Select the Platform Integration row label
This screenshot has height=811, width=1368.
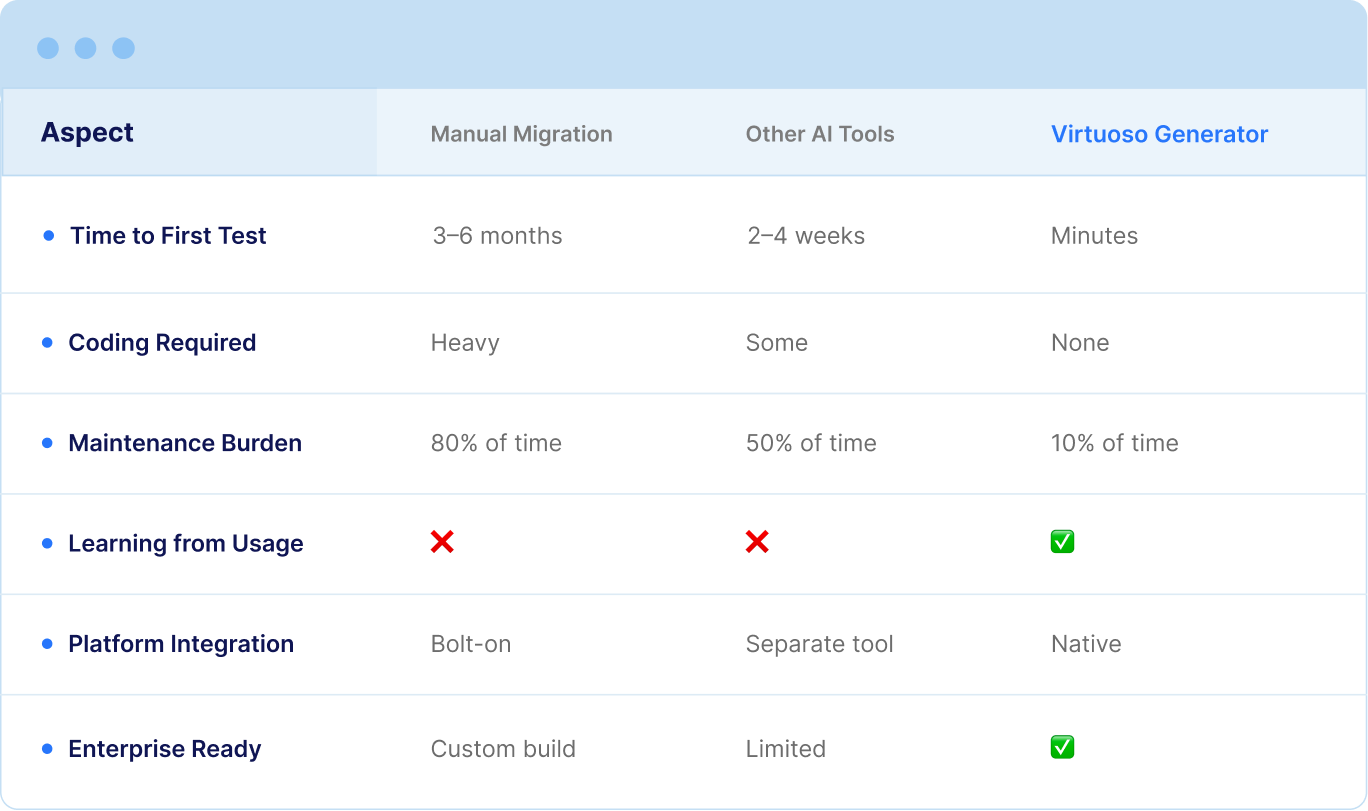click(x=181, y=644)
